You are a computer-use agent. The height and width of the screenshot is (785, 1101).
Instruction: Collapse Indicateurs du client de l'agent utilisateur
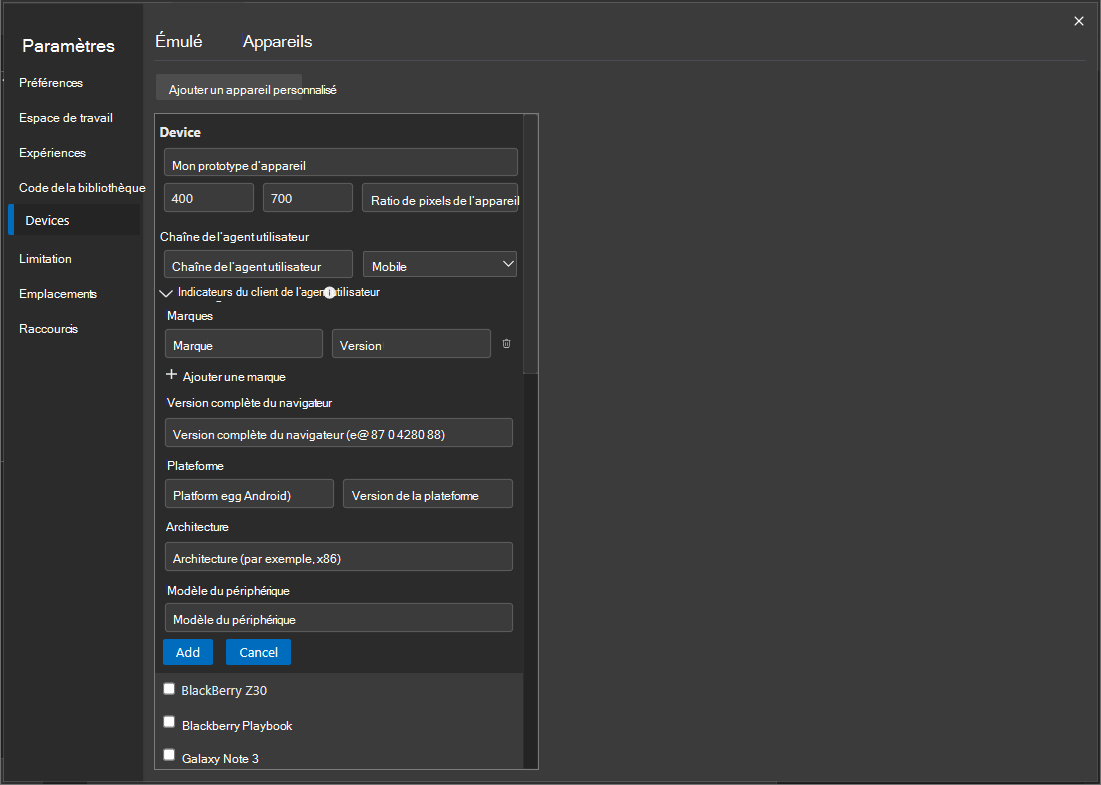pyautogui.click(x=166, y=293)
